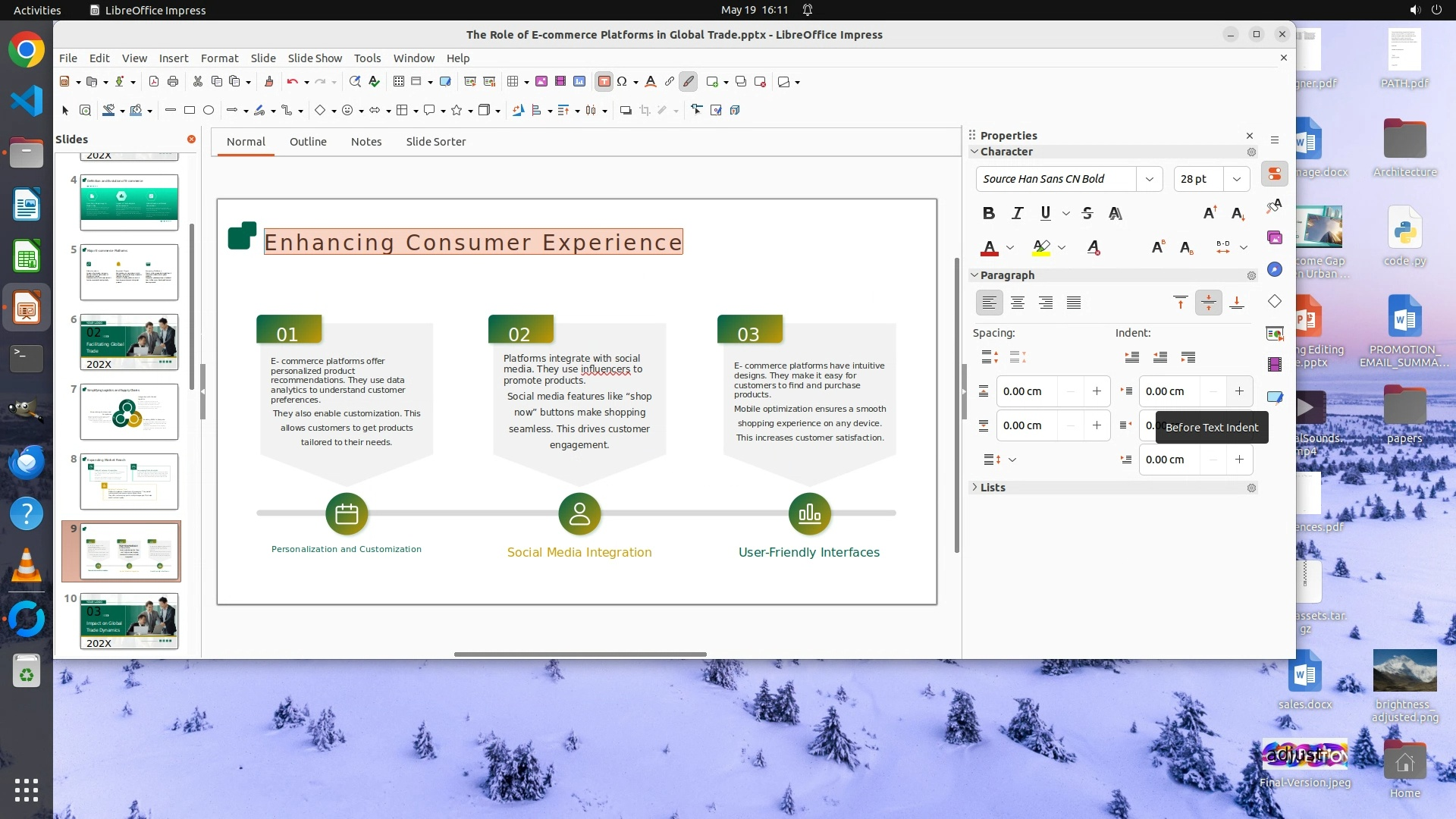1456x819 pixels.
Task: Open the font name dropdown
Action: point(1149,179)
